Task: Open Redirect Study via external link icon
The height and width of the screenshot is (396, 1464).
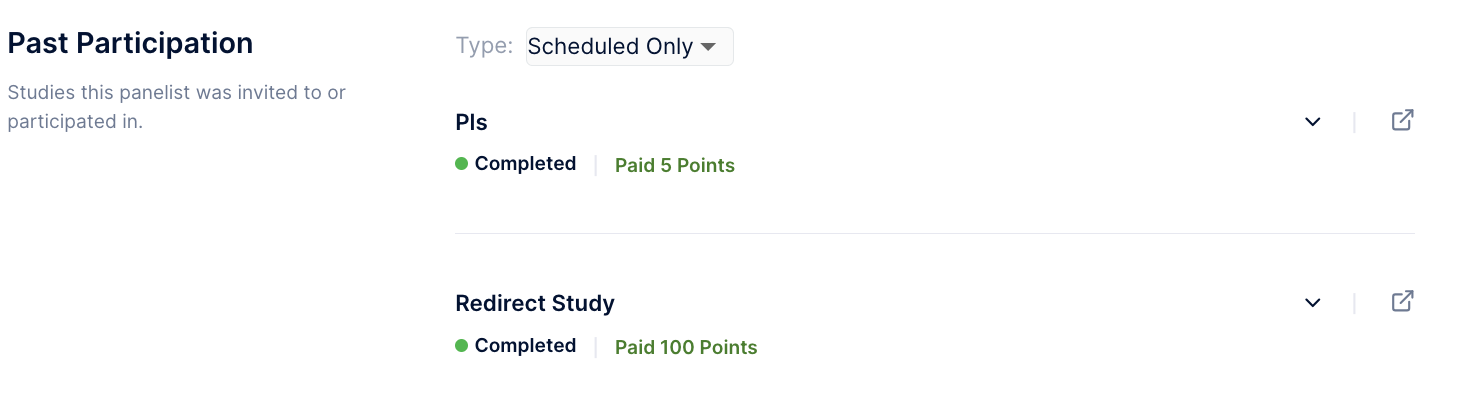Action: click(x=1403, y=301)
